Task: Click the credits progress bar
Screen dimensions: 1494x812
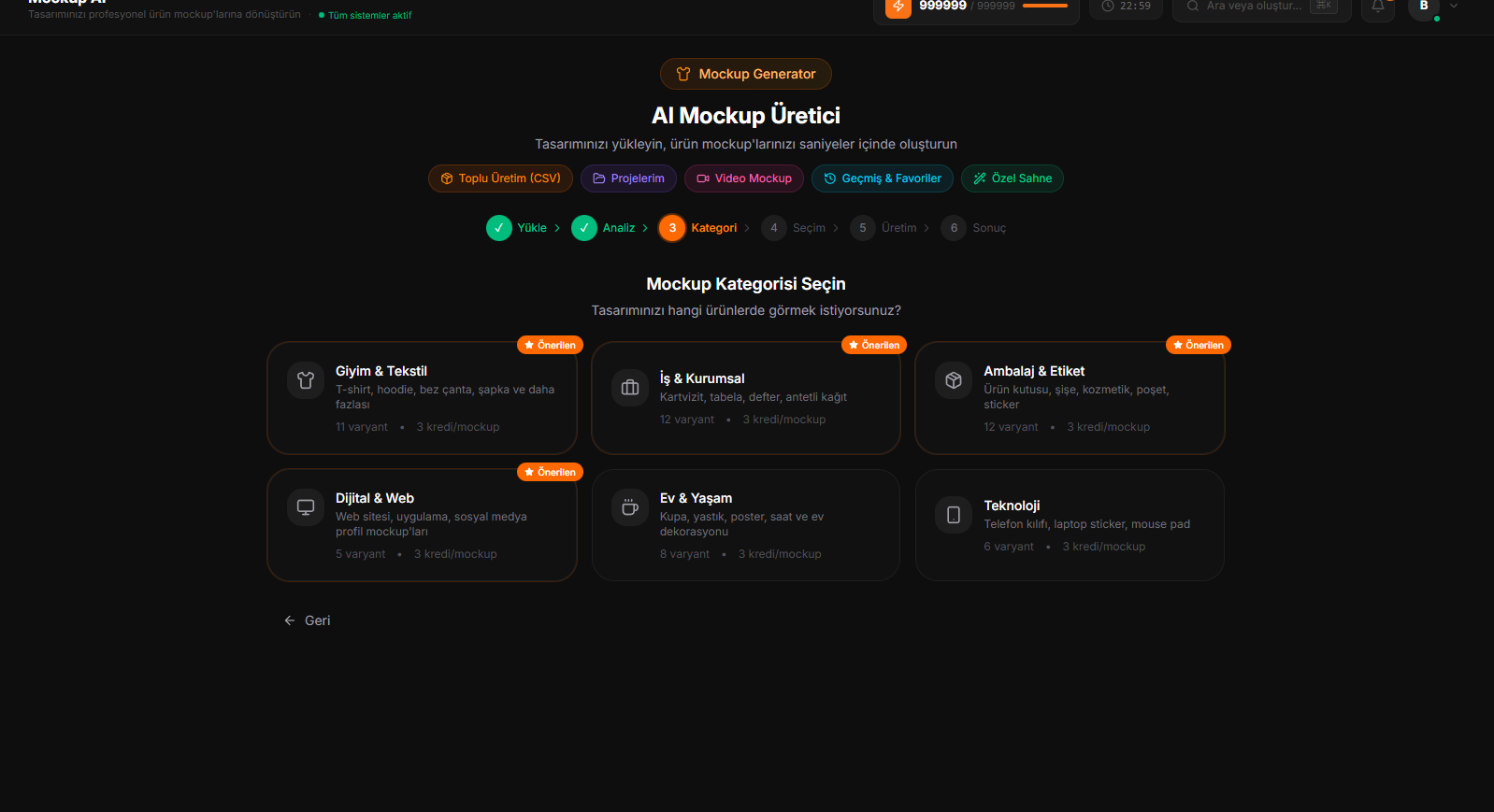Action: [x=1045, y=6]
